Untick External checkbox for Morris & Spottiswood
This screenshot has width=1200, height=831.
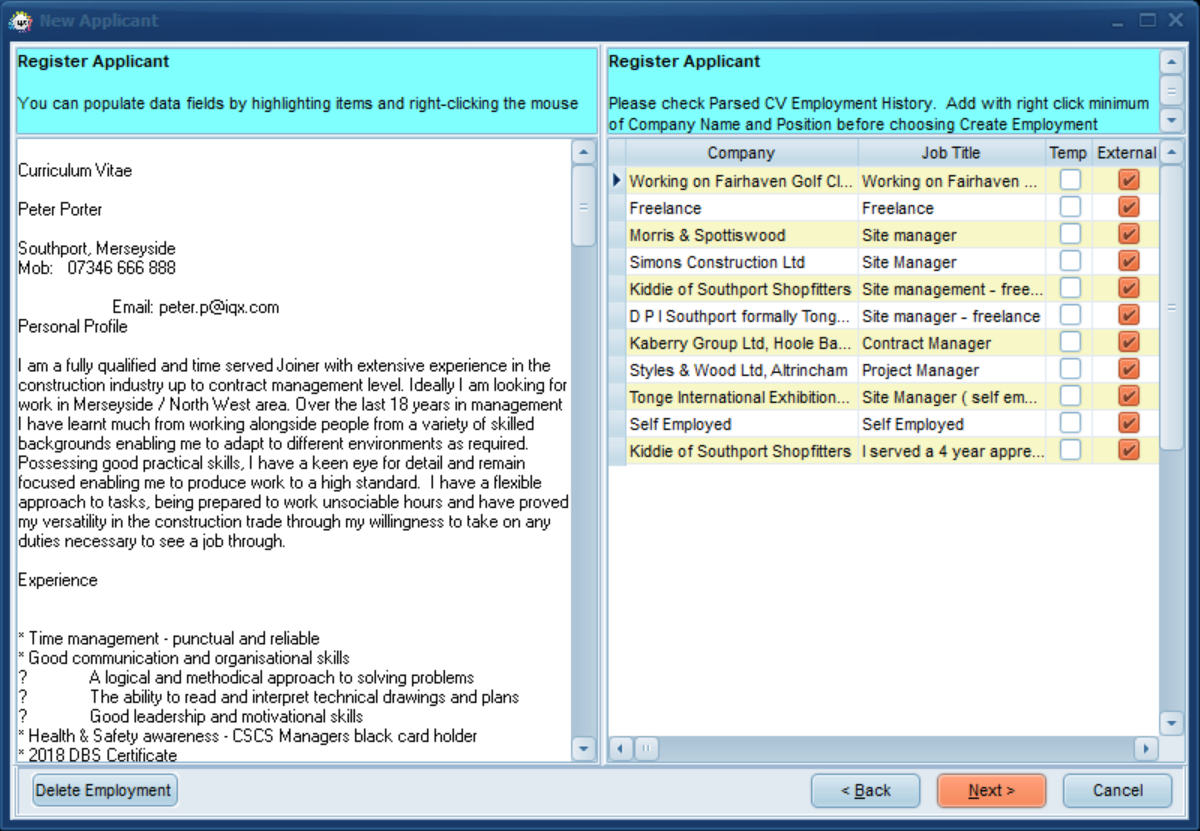coord(1128,235)
